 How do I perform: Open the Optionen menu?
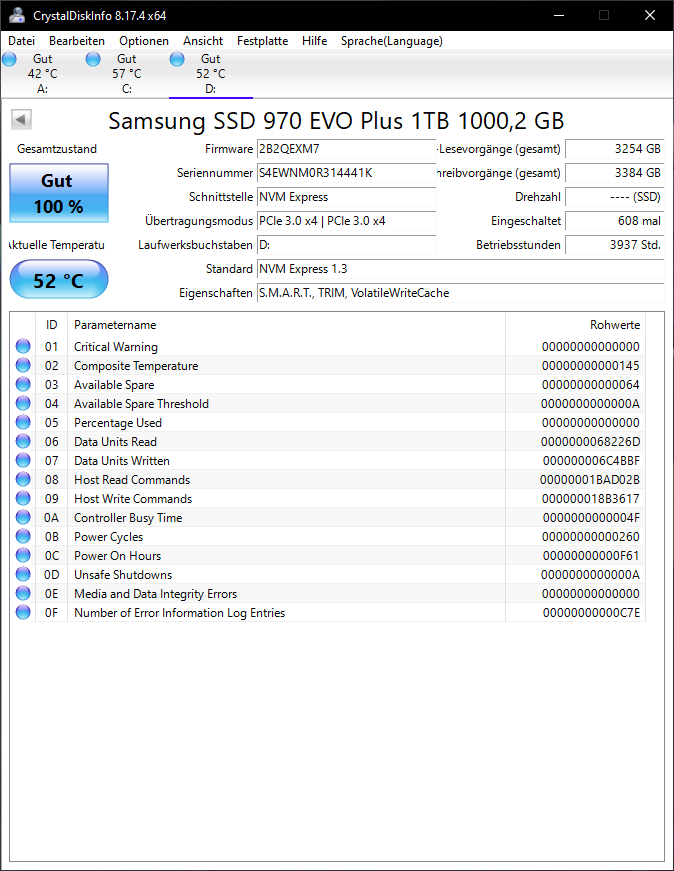click(144, 41)
